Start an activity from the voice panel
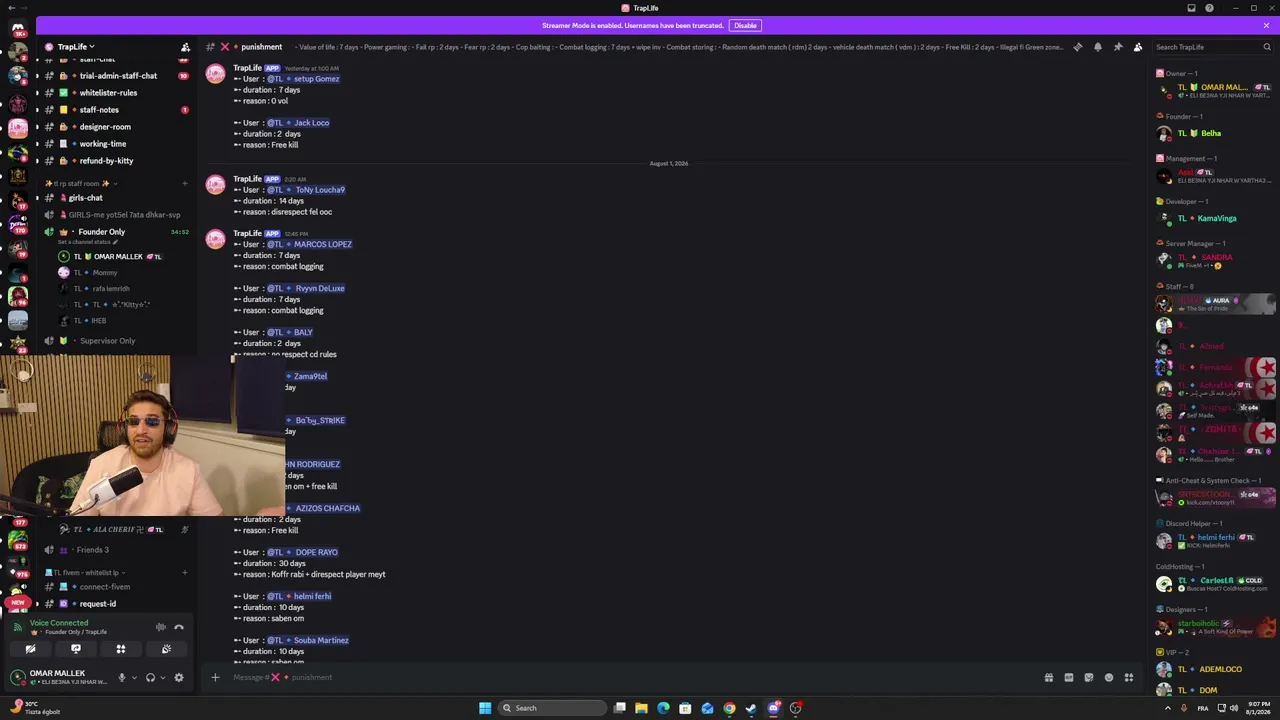 coord(121,649)
